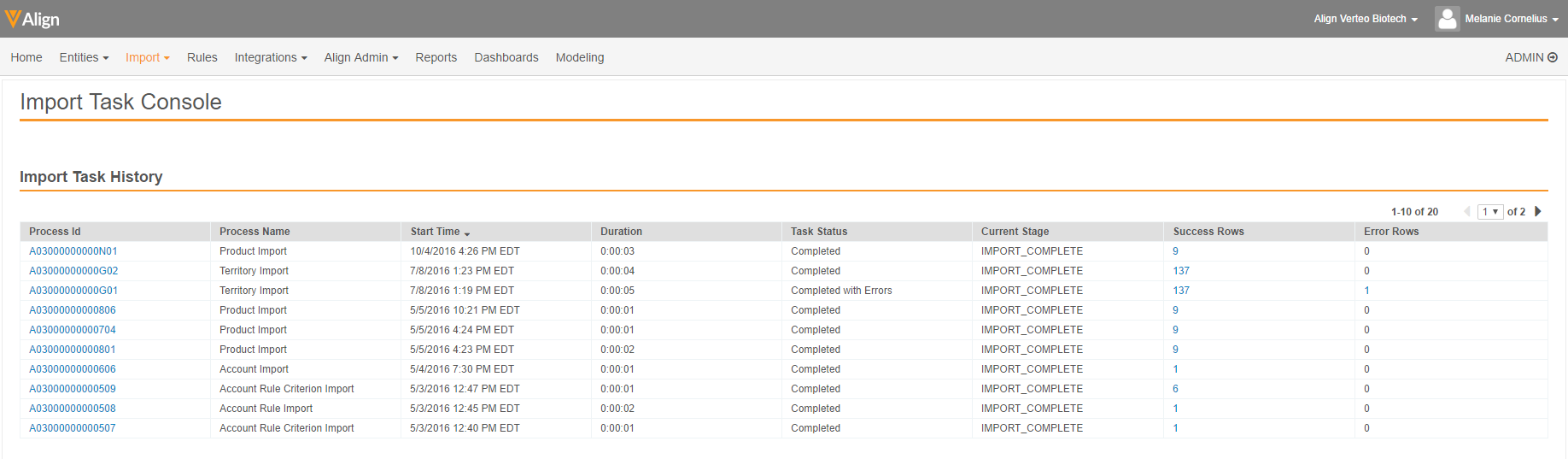Click the previous page arrow
The height and width of the screenshot is (459, 1568).
click(x=1467, y=211)
